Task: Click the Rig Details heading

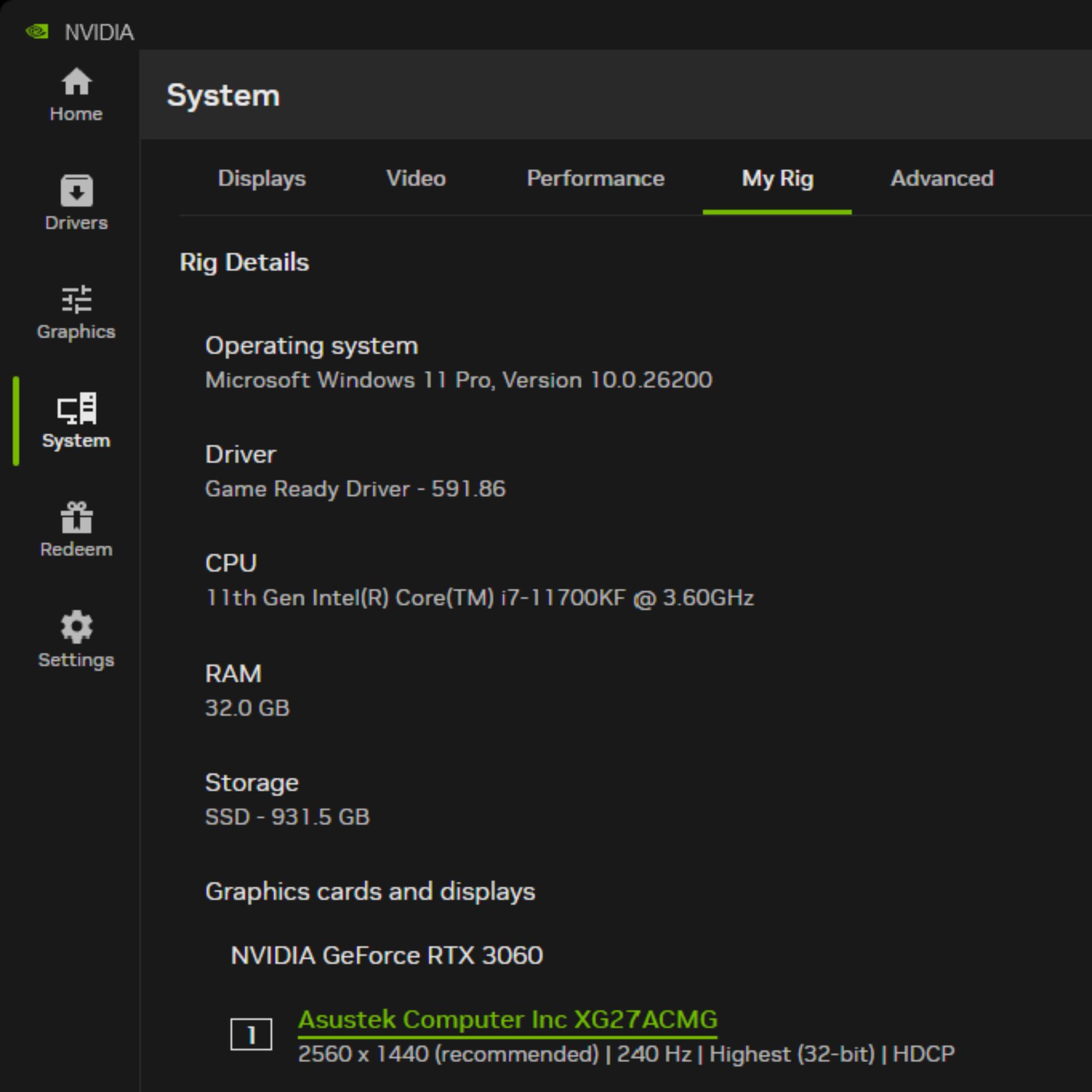Action: [244, 262]
